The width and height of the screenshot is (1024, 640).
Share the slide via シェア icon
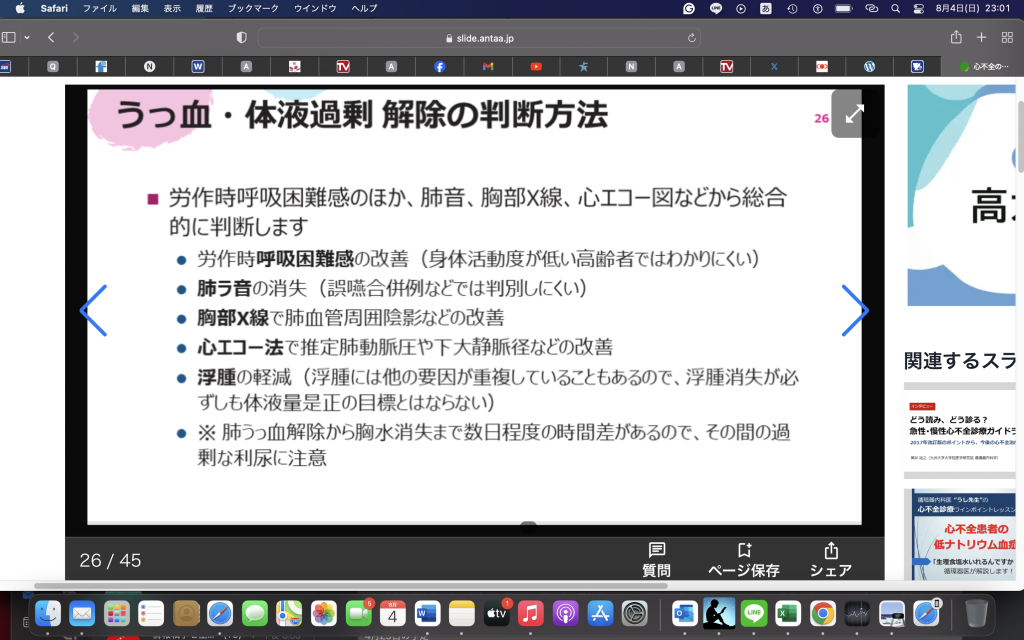[x=830, y=560]
